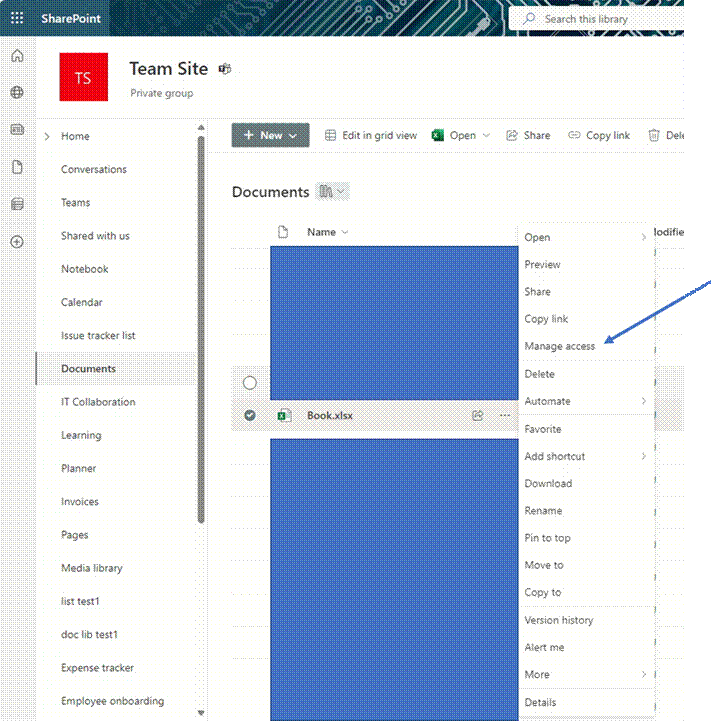This screenshot has width=712, height=721.
Task: Choose Open in the context menu
Action: tap(586, 237)
